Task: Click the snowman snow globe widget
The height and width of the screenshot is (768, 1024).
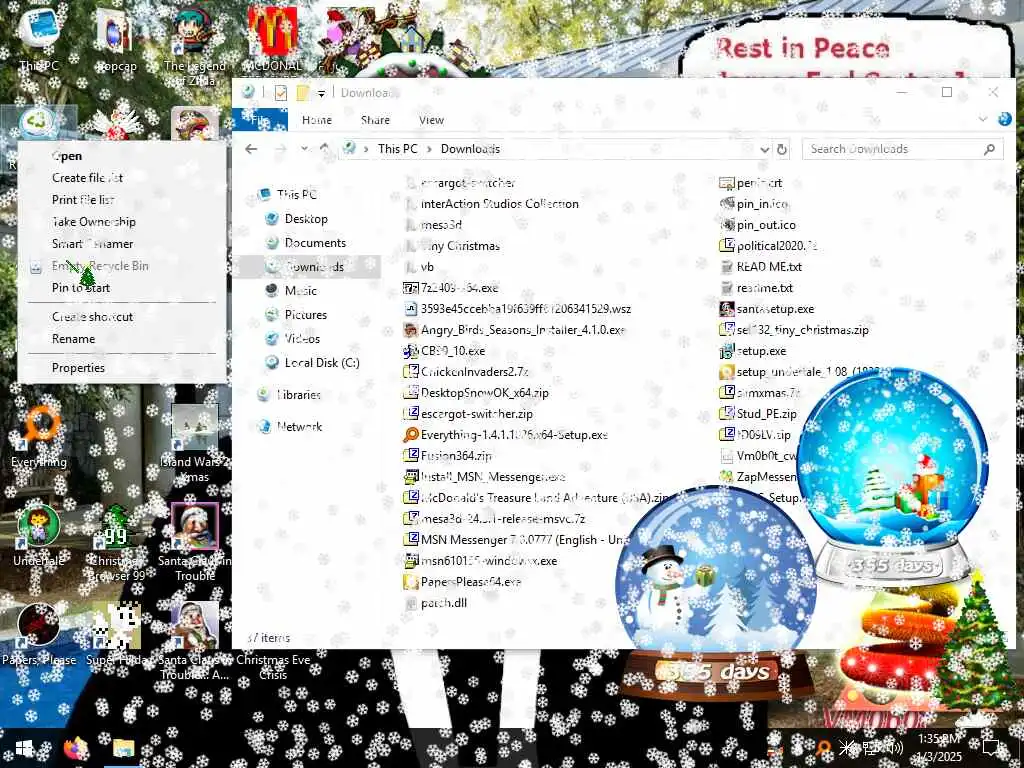Action: pos(715,591)
